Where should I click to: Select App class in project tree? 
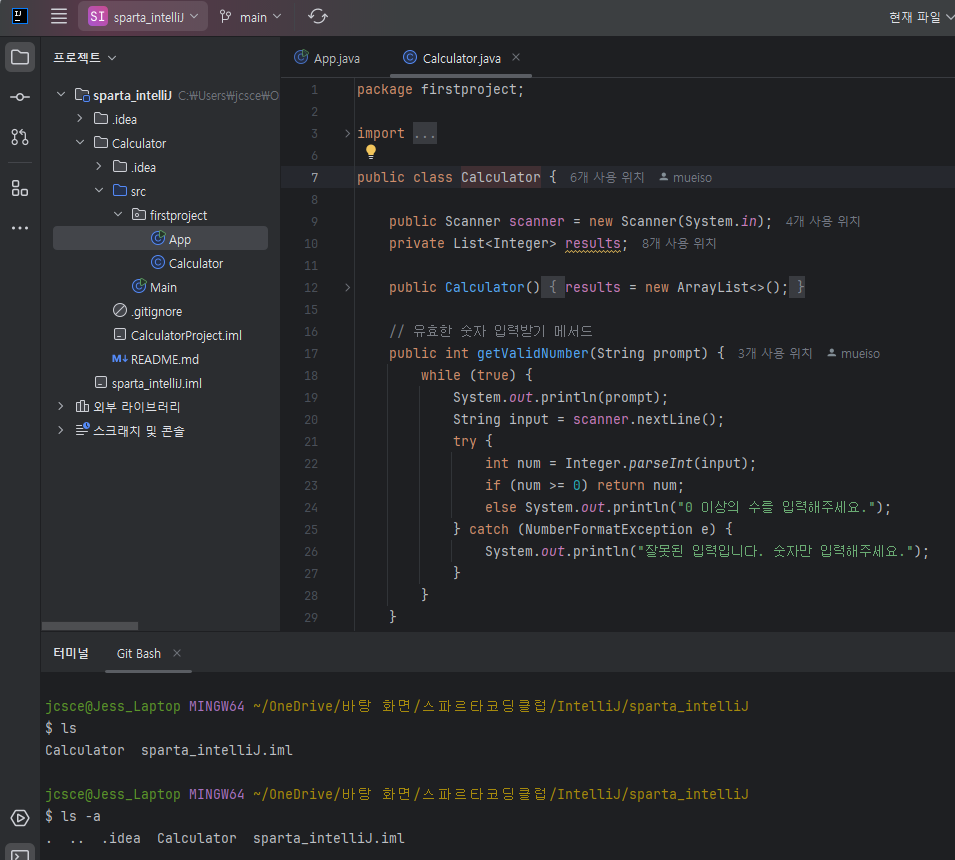point(160,239)
